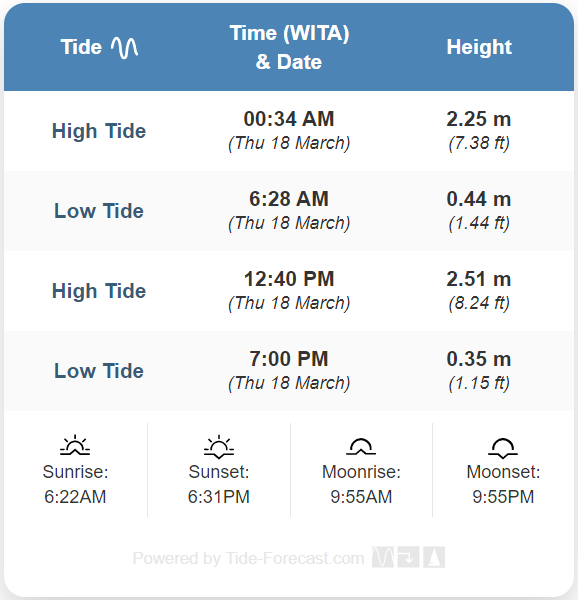Click the 0.35 m height value

pos(479,359)
